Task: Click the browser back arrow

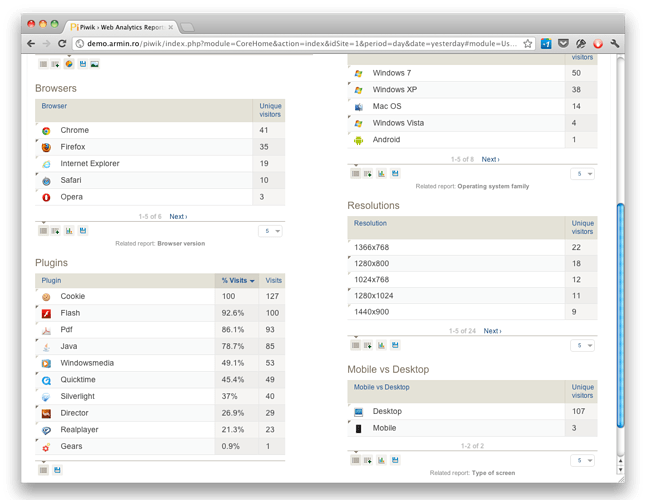Action: [x=31, y=43]
